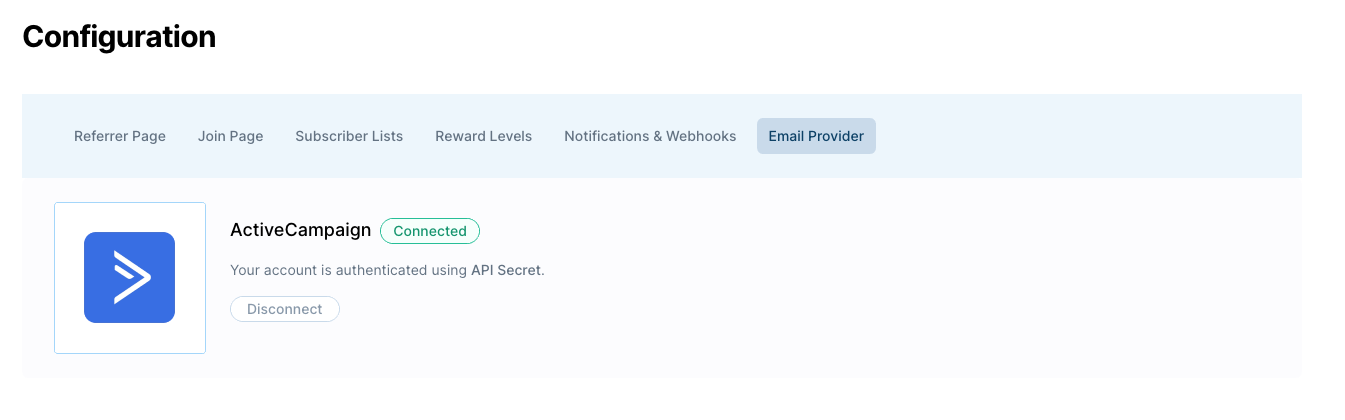Image resolution: width=1345 pixels, height=420 pixels.
Task: Click the Disconnect label text
Action: point(285,309)
